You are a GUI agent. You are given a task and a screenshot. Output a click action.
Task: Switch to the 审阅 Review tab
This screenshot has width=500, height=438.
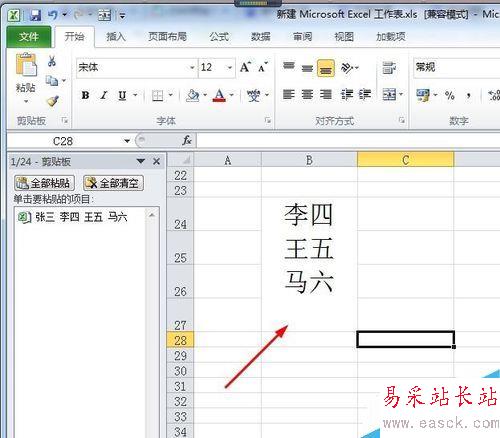click(302, 36)
